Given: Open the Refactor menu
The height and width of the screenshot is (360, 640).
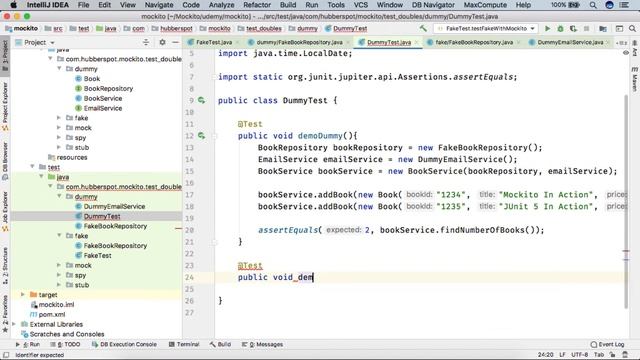Looking at the screenshot, I should (x=257, y=5).
